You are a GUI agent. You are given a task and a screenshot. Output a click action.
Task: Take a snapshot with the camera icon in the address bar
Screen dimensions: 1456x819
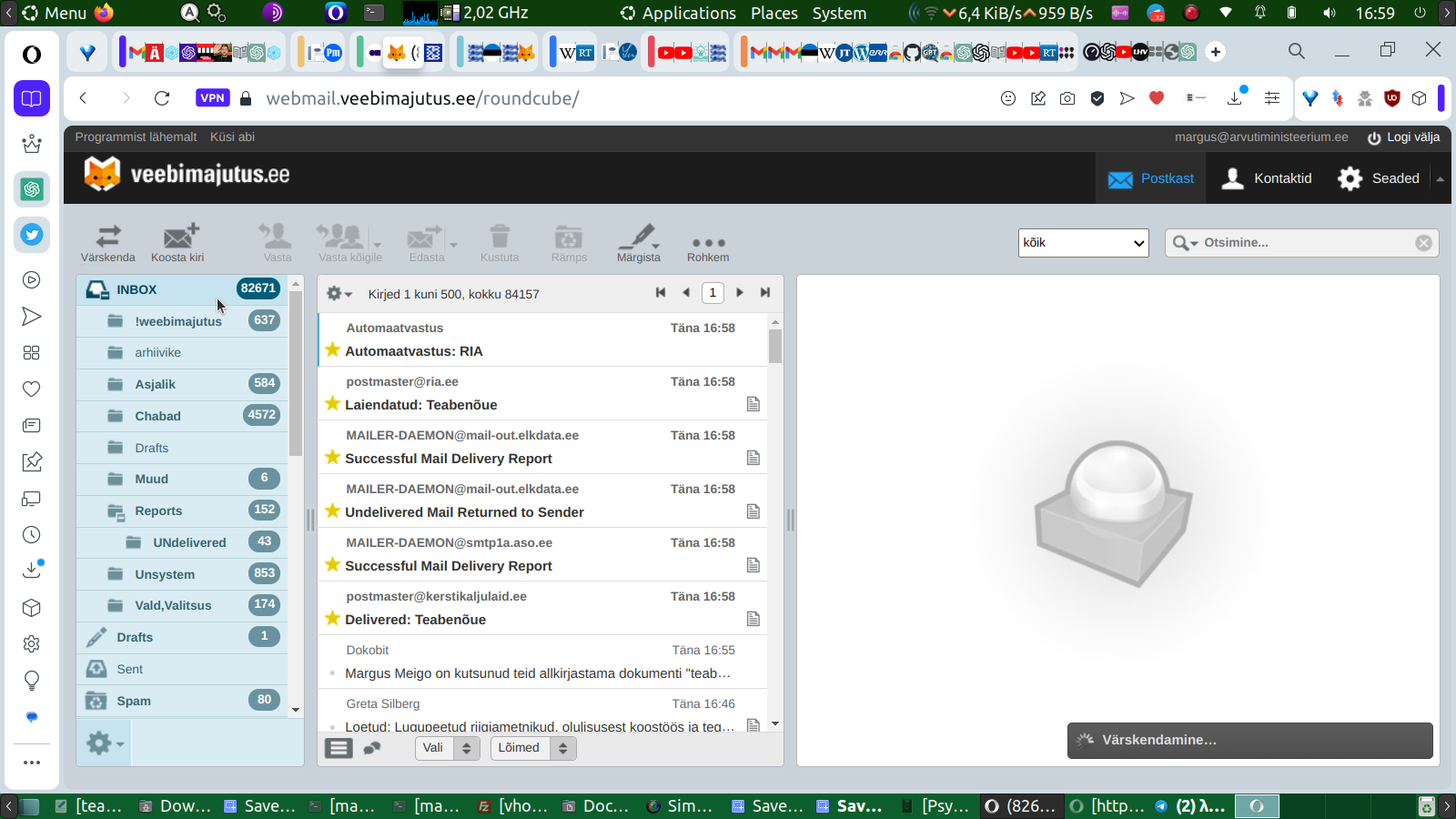[x=1067, y=98]
